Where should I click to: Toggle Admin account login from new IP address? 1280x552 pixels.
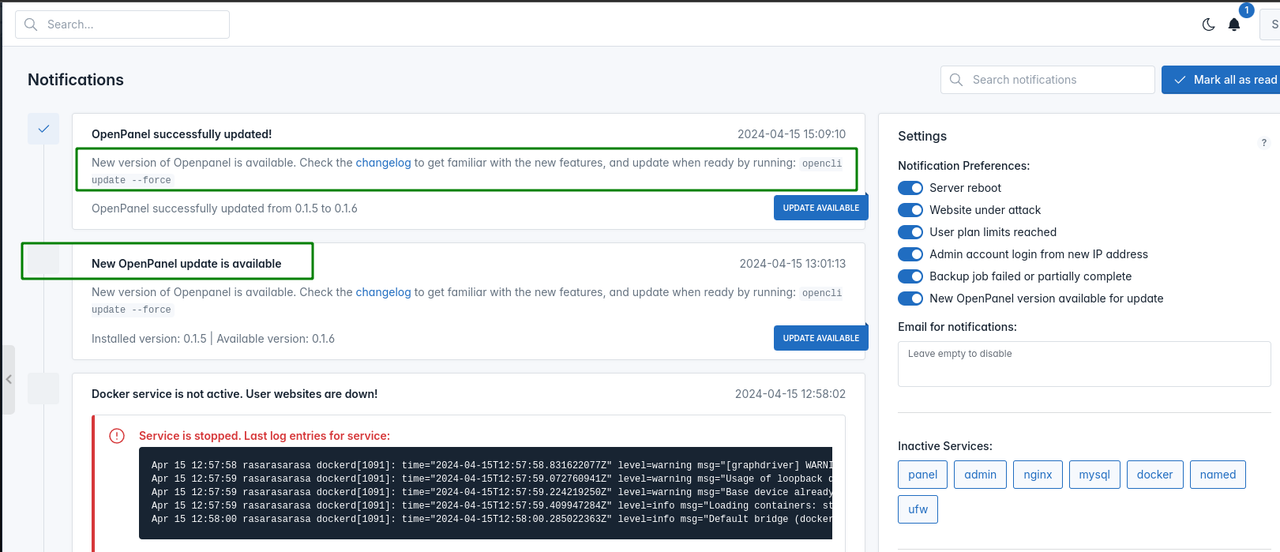click(910, 254)
